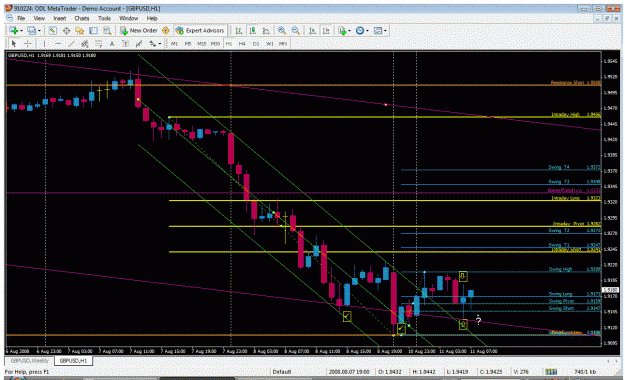Screen dimensions: 625x380
Task: Toggle Chart Shift from right border
Action: [326, 31]
